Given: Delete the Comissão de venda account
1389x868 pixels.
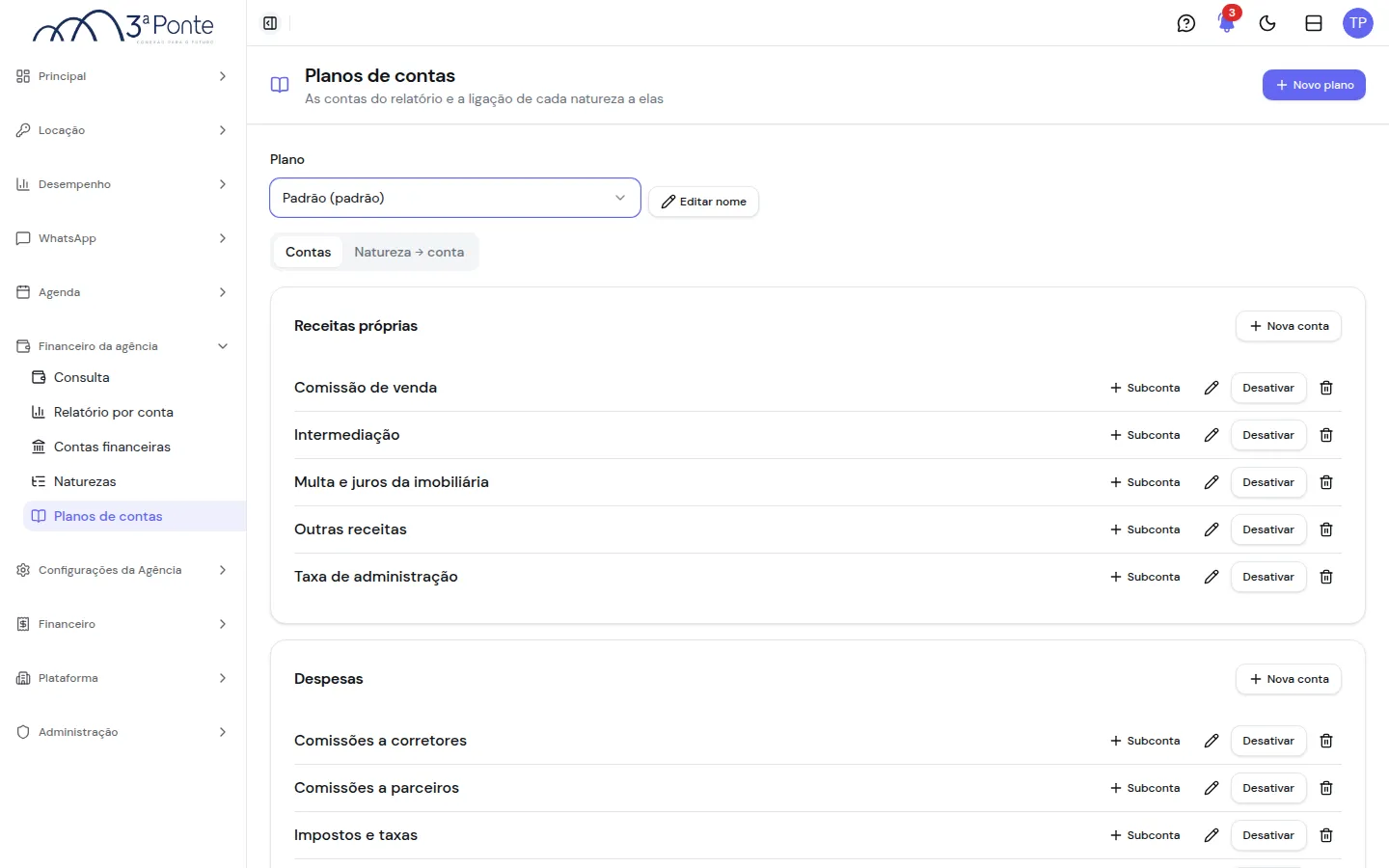Looking at the screenshot, I should (x=1326, y=388).
